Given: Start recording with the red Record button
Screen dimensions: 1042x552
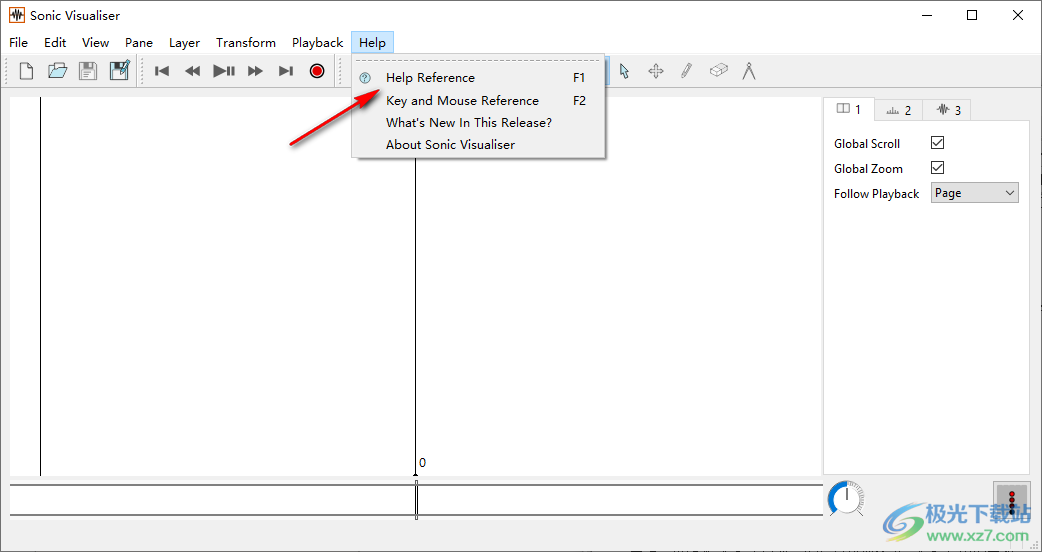Looking at the screenshot, I should (x=317, y=71).
